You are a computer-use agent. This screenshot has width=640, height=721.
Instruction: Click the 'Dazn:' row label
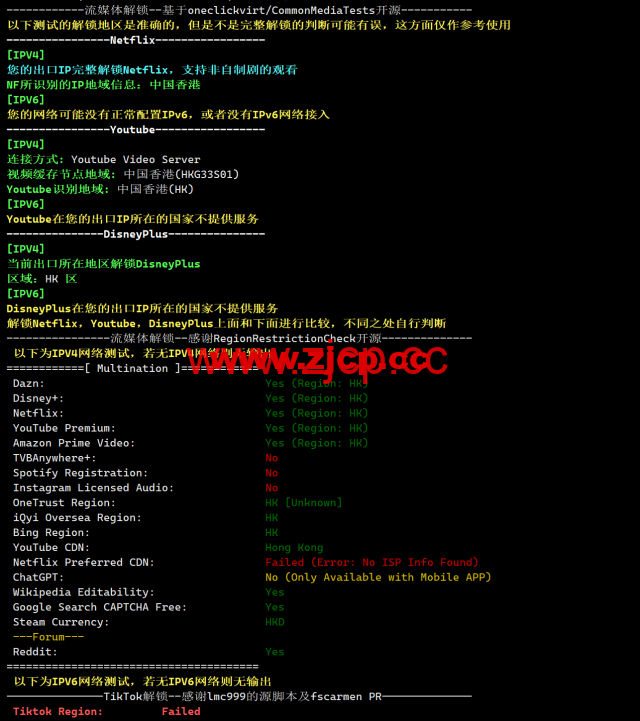(x=29, y=383)
